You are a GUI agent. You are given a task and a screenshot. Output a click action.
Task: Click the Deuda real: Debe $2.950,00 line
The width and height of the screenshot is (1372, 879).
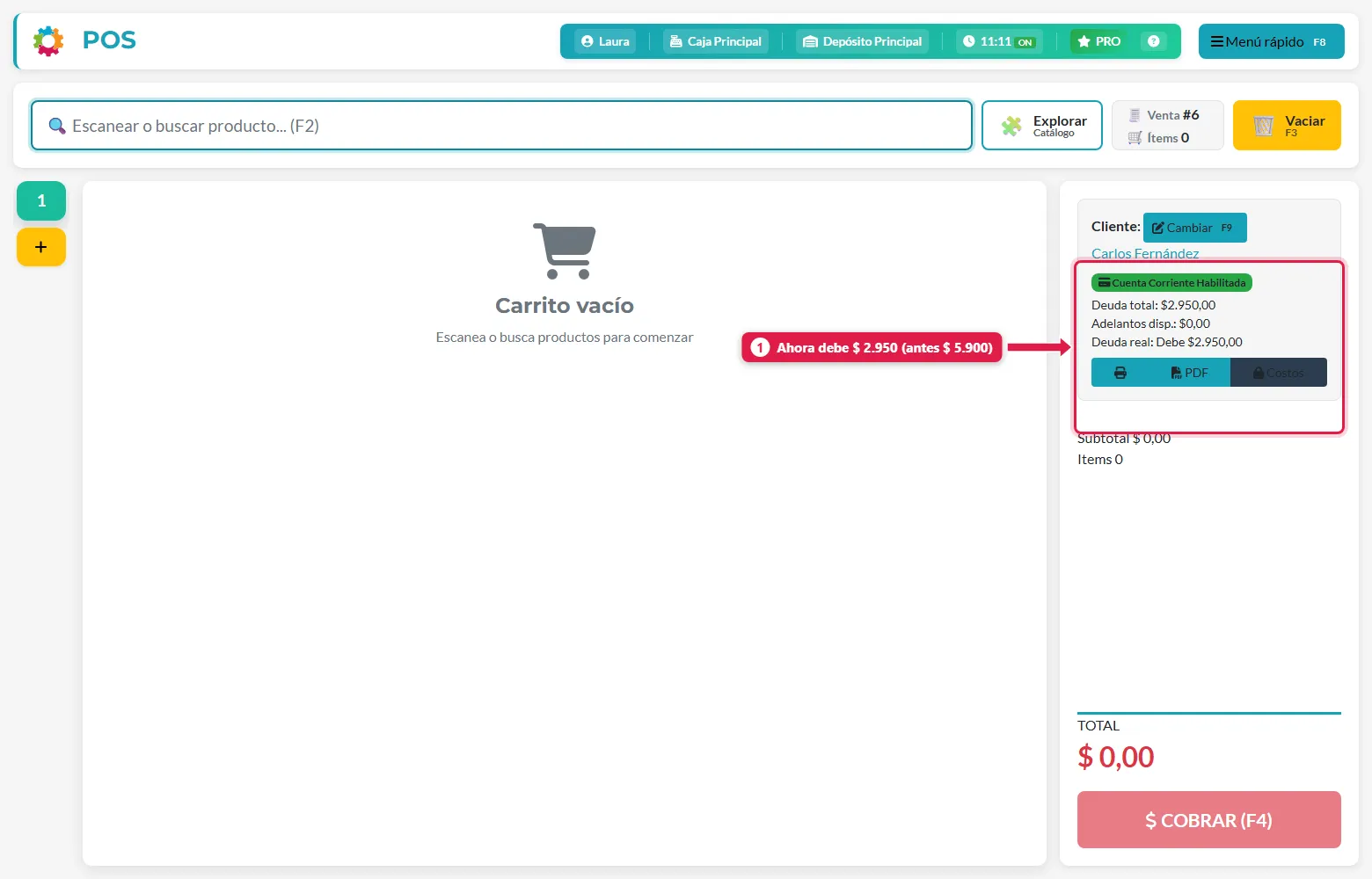pos(1167,342)
